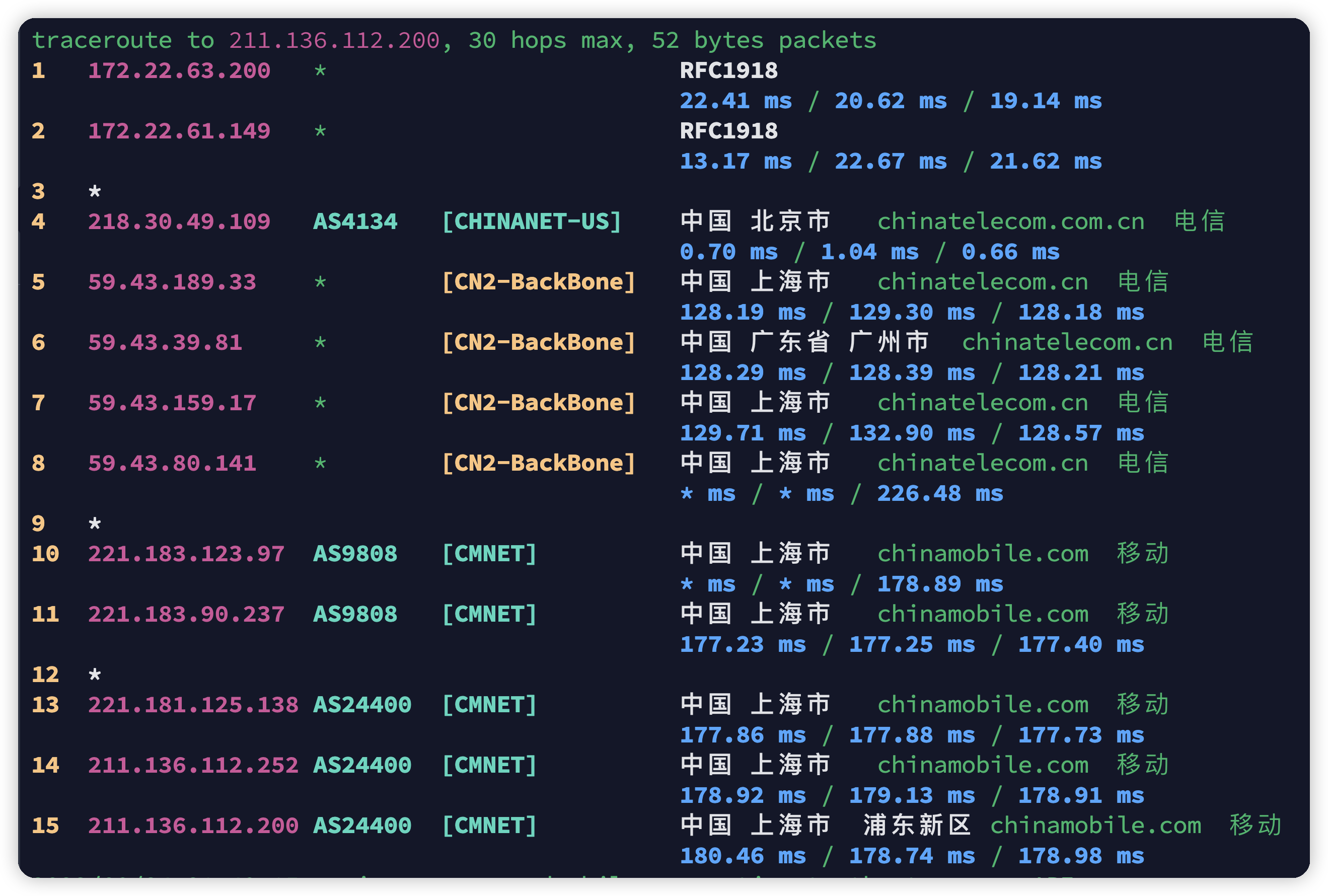1328x896 pixels.
Task: Click 177.88 ms latency on hop 13
Action: tap(912, 735)
